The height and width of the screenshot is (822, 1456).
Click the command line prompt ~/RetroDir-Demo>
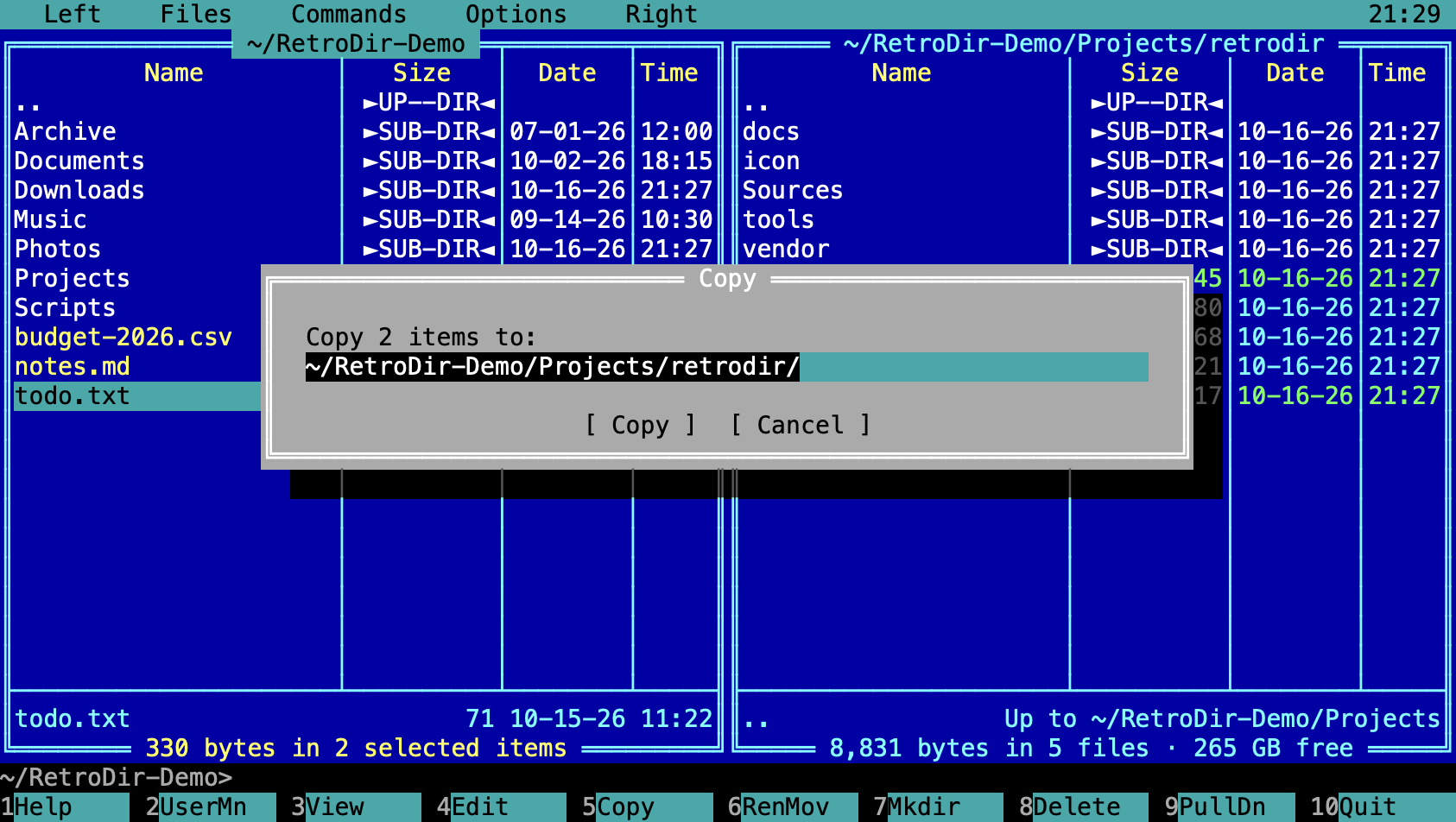coord(116,777)
